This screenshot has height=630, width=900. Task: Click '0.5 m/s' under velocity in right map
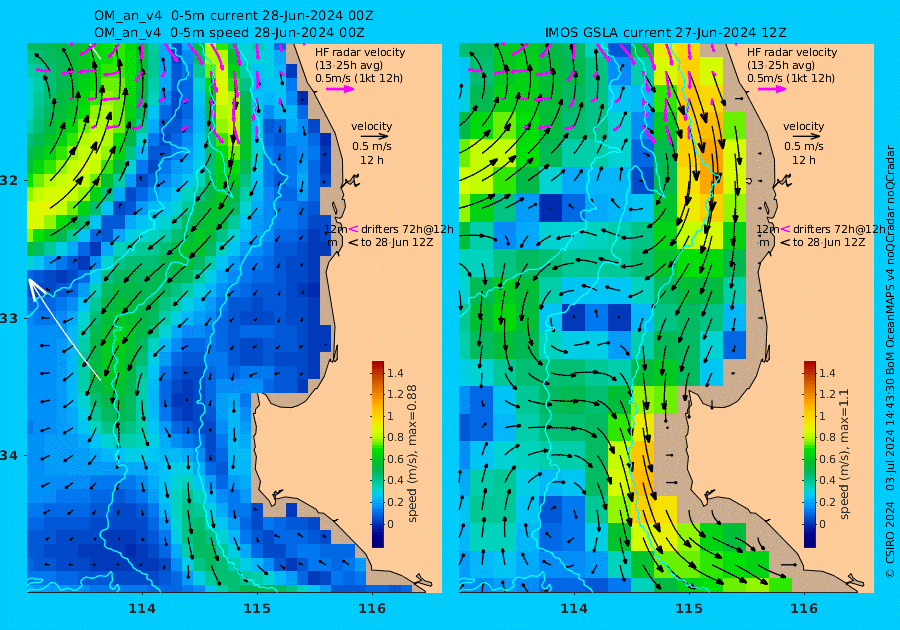coord(804,147)
